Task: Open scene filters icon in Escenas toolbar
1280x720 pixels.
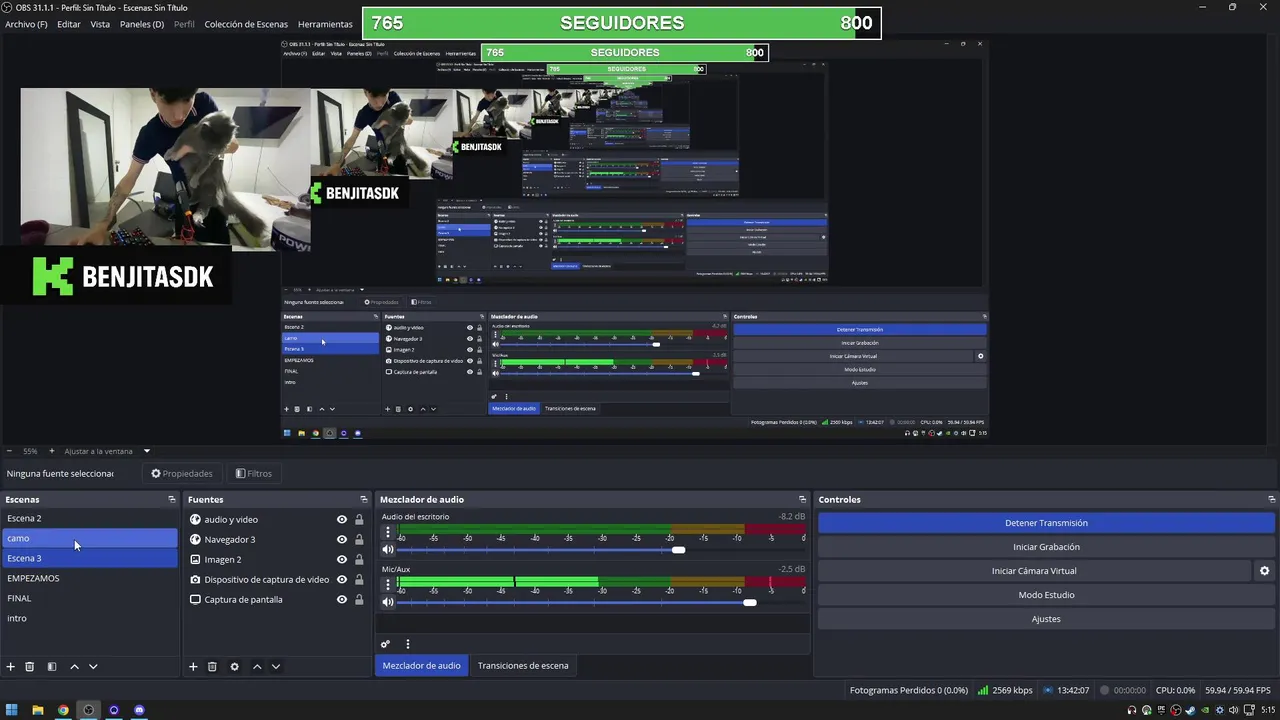Action: click(52, 667)
